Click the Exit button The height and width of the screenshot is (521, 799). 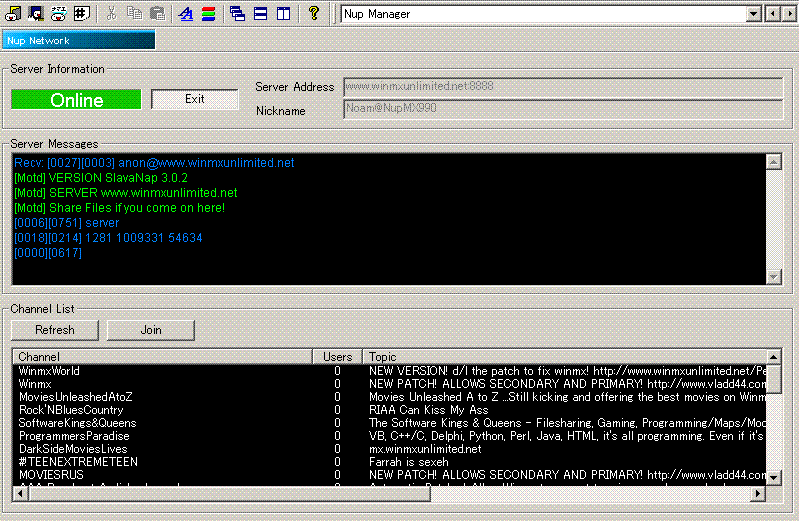tap(195, 99)
